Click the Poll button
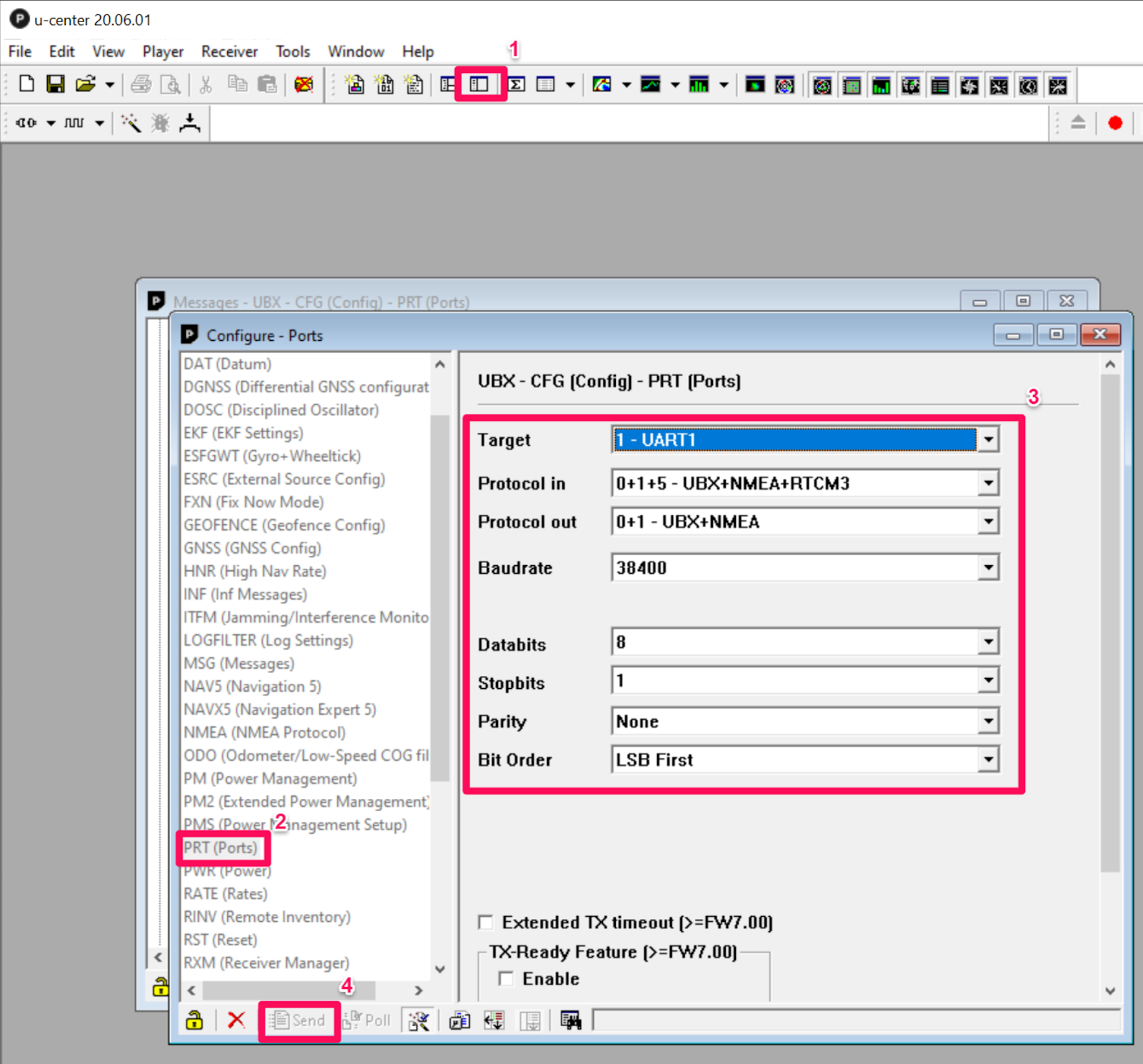This screenshot has height=1064, width=1143. (368, 1020)
